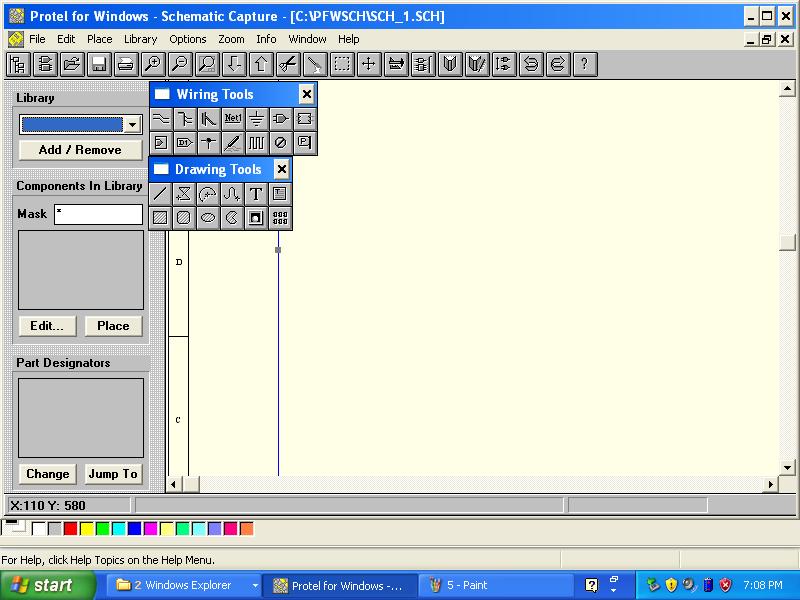Pick the red swatch in Paint palette
This screenshot has height=600, width=800.
coord(71,529)
